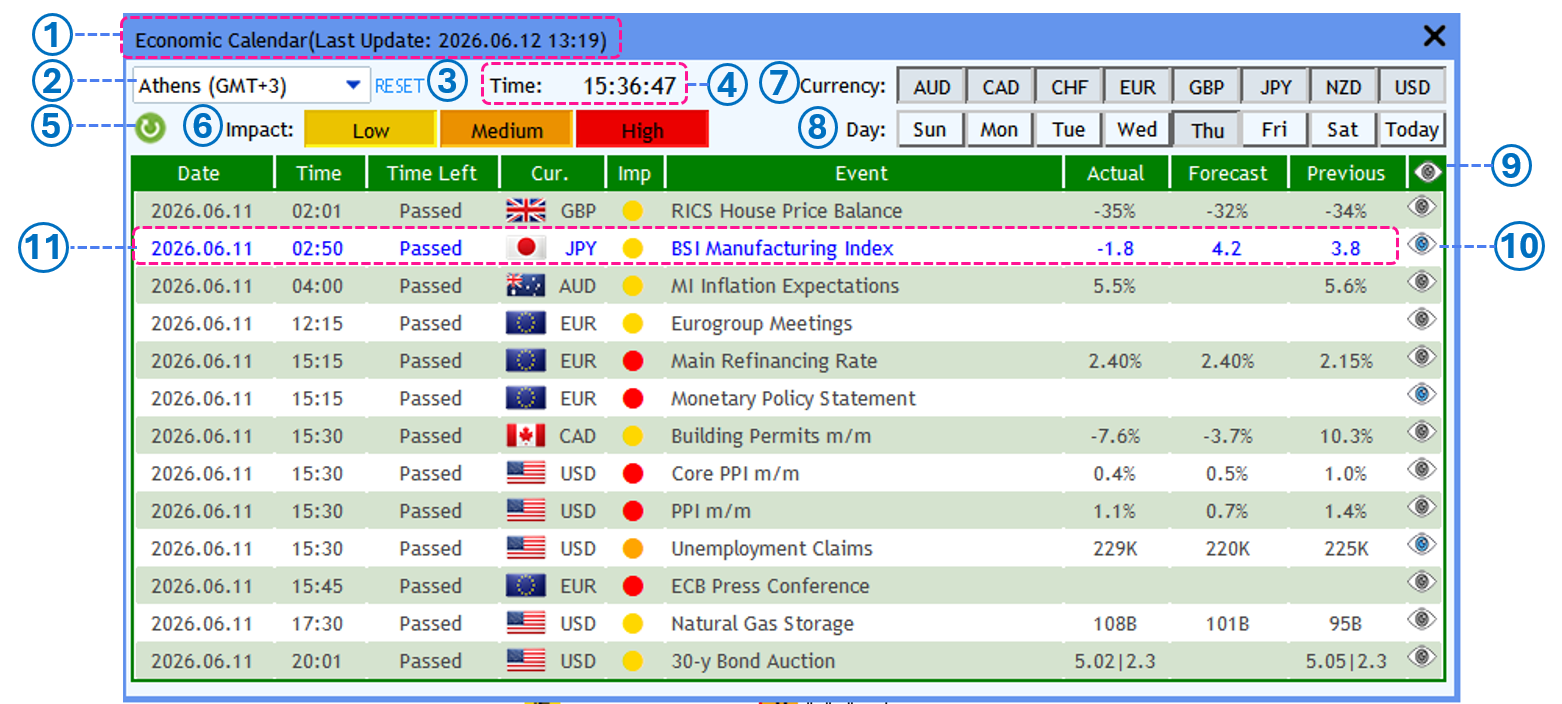The width and height of the screenshot is (1562, 704).
Task: Close the Economic Calendar window
Action: click(1434, 36)
